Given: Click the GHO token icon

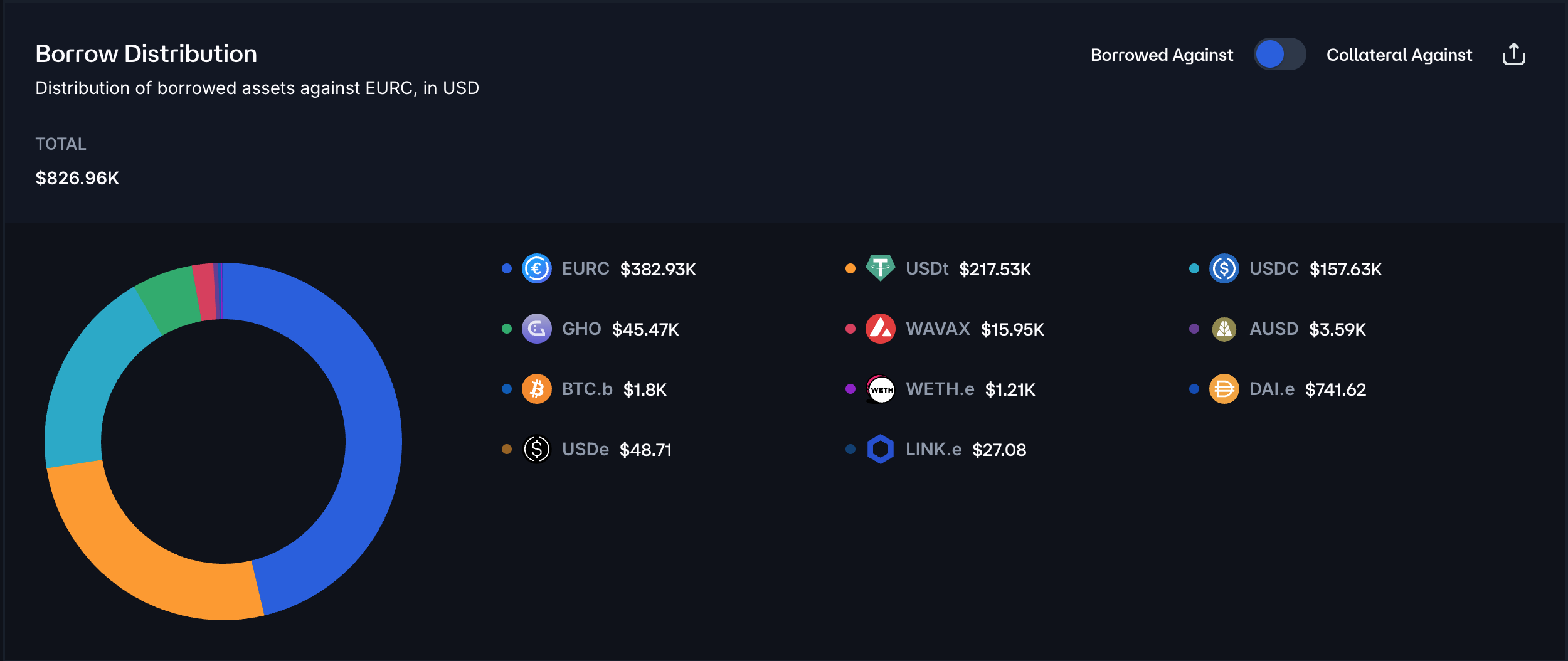Looking at the screenshot, I should click(x=536, y=329).
